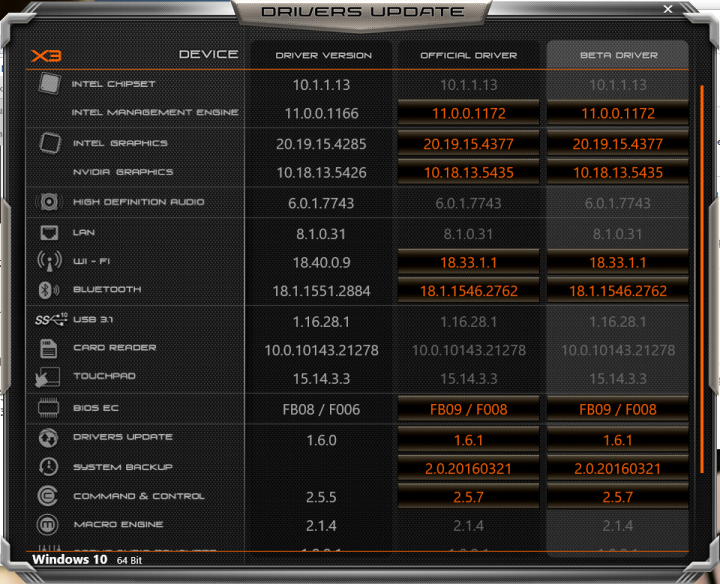Click the Command & Control icon
The image size is (720, 584).
(48, 496)
